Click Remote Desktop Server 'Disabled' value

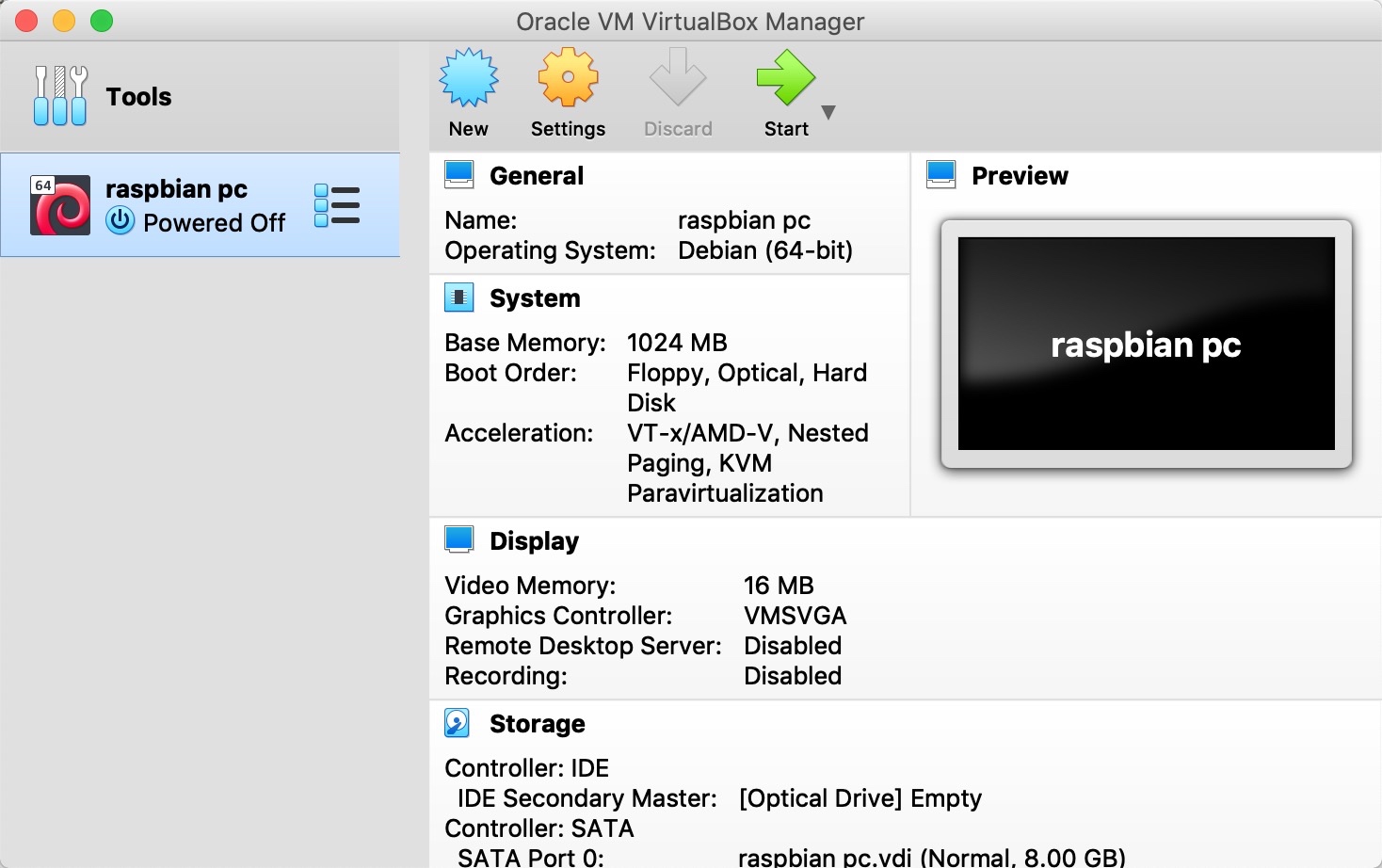[x=793, y=646]
